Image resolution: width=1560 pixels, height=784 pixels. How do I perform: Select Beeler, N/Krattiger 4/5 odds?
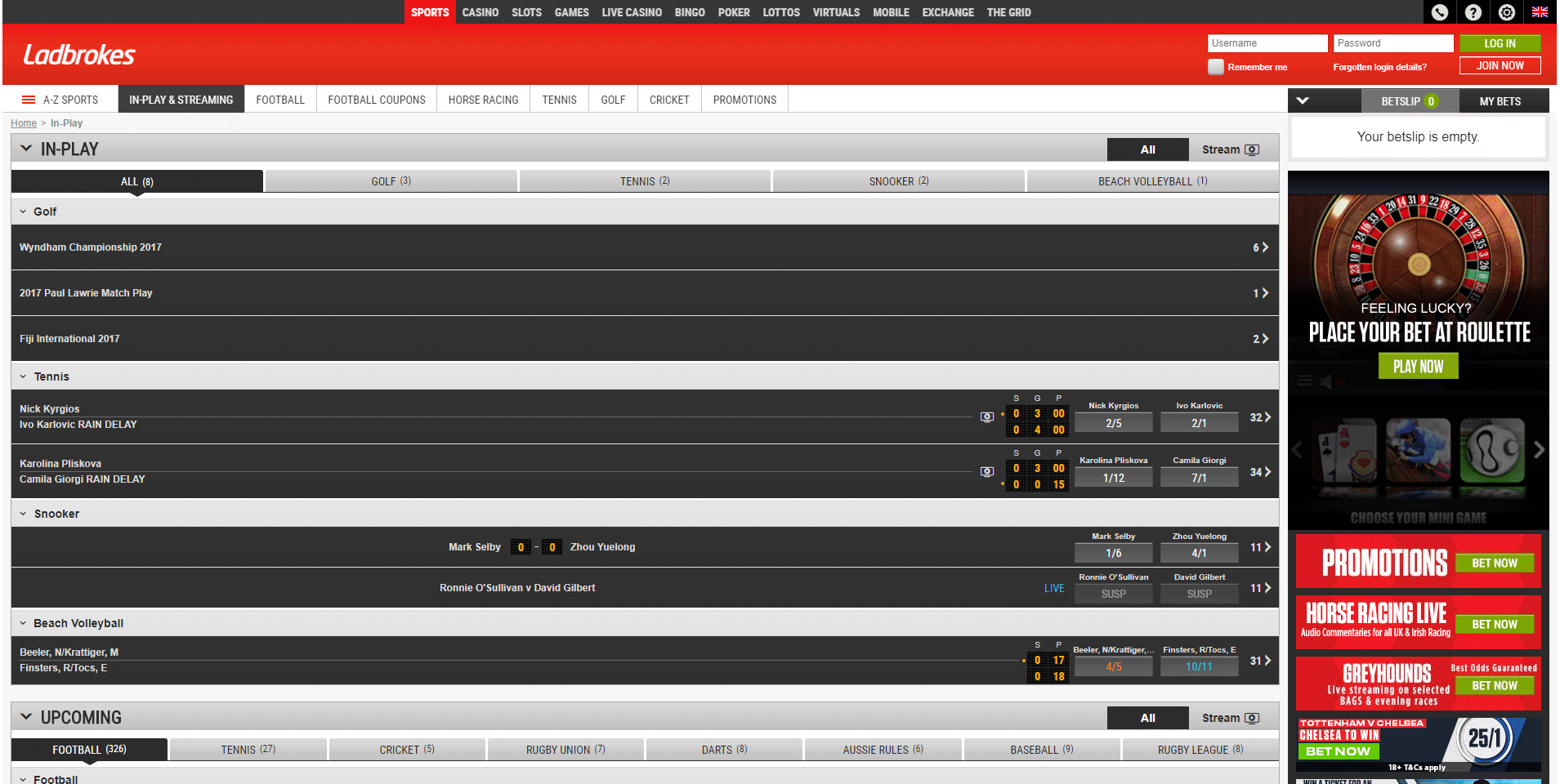pos(1113,666)
